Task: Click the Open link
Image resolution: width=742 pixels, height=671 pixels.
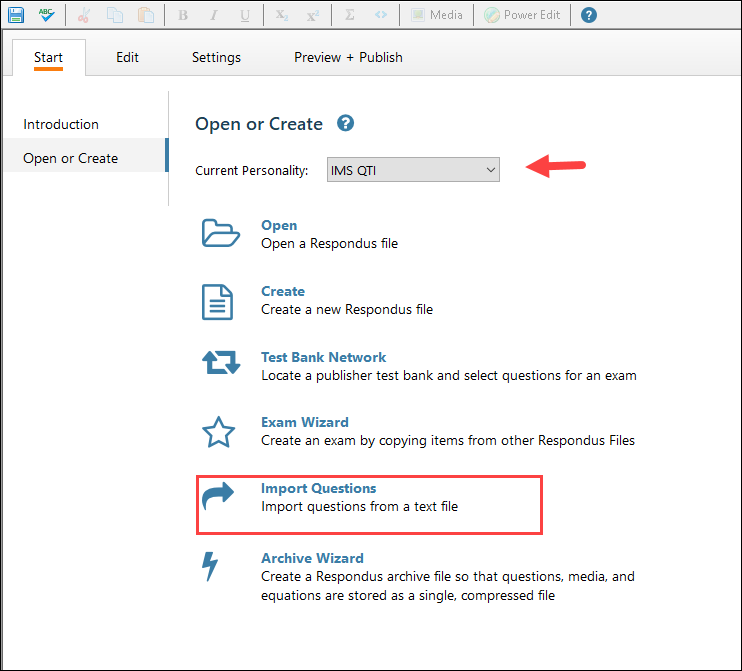Action: tap(279, 225)
